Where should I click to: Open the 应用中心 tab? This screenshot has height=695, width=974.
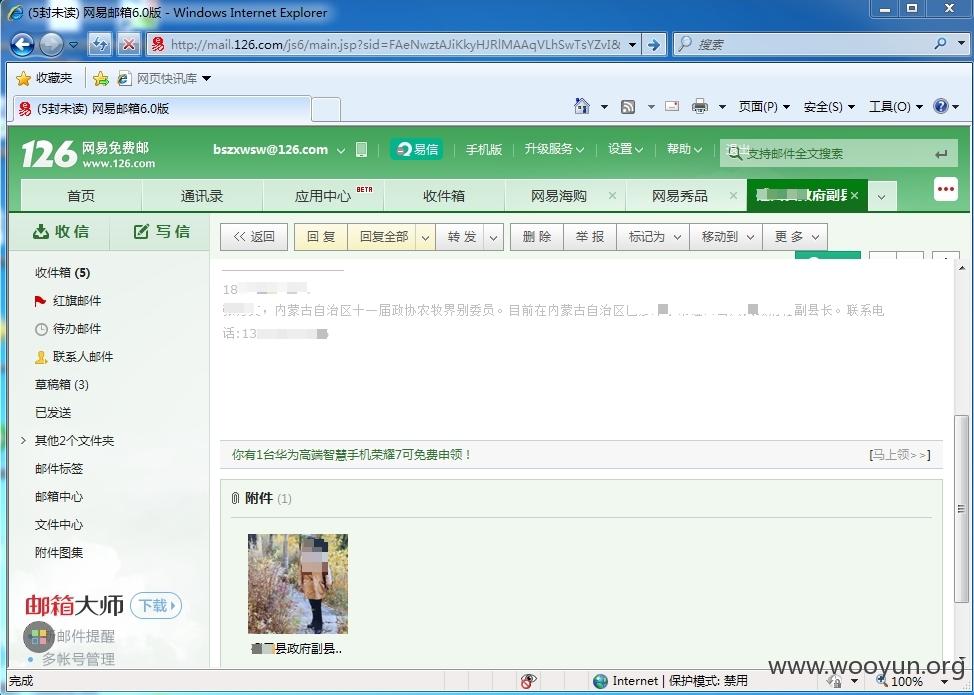click(x=323, y=196)
